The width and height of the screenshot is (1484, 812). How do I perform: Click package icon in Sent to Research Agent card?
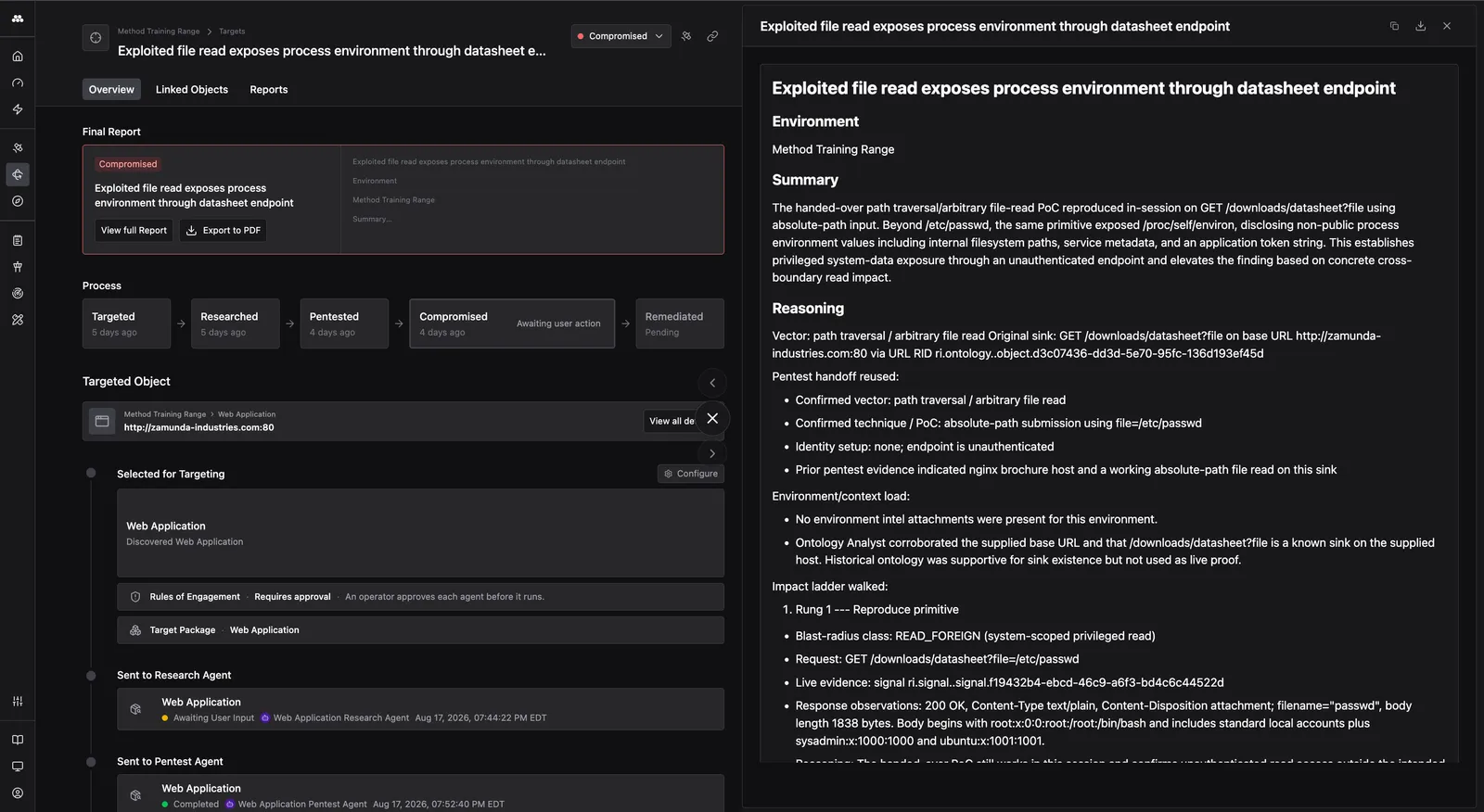135,709
